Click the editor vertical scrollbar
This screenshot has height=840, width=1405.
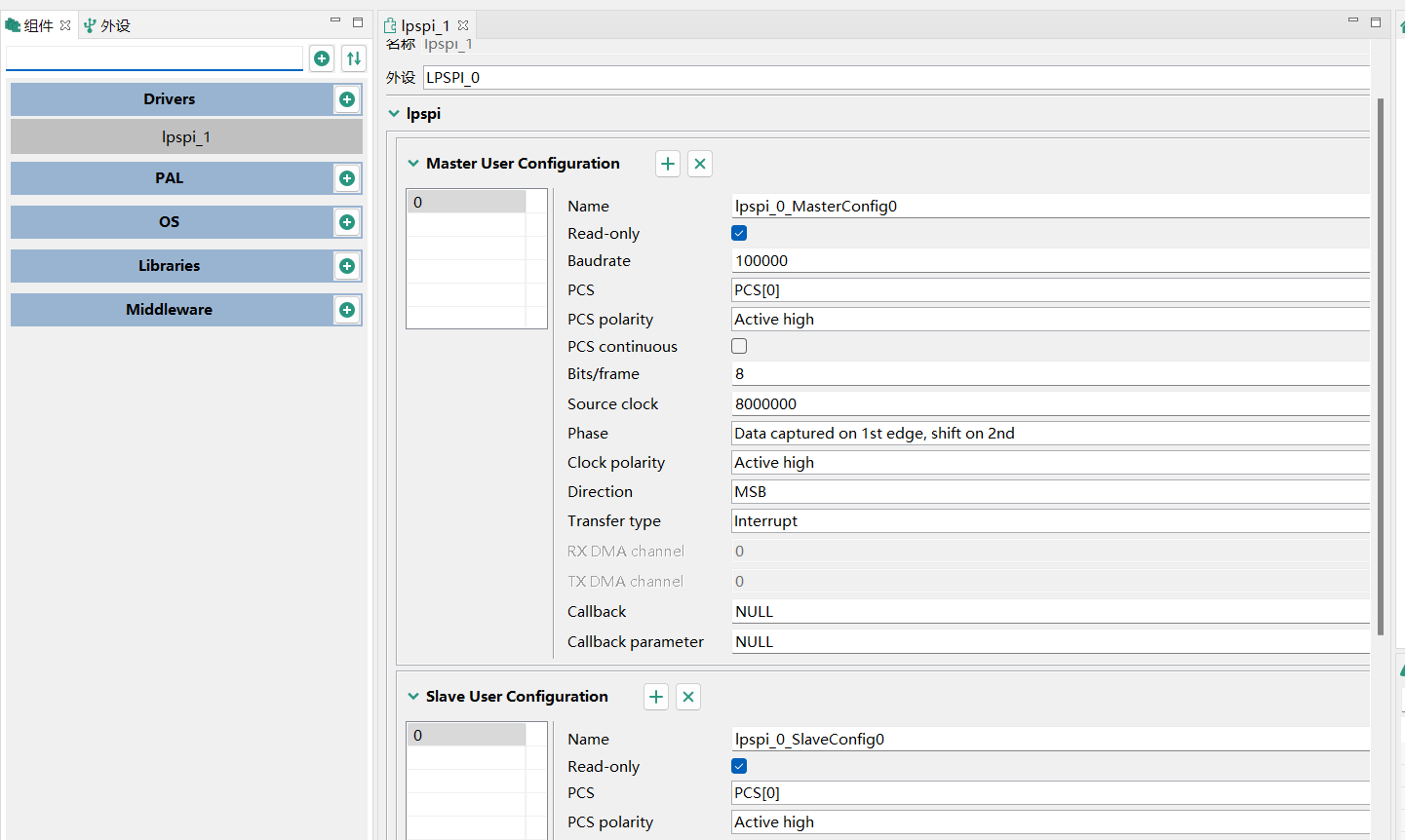(1381, 366)
